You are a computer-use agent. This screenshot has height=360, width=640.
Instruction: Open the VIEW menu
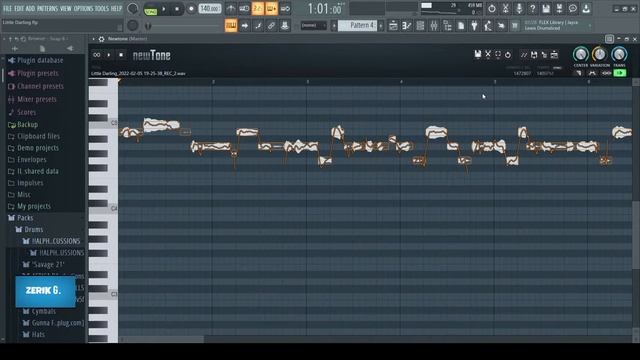click(x=66, y=8)
